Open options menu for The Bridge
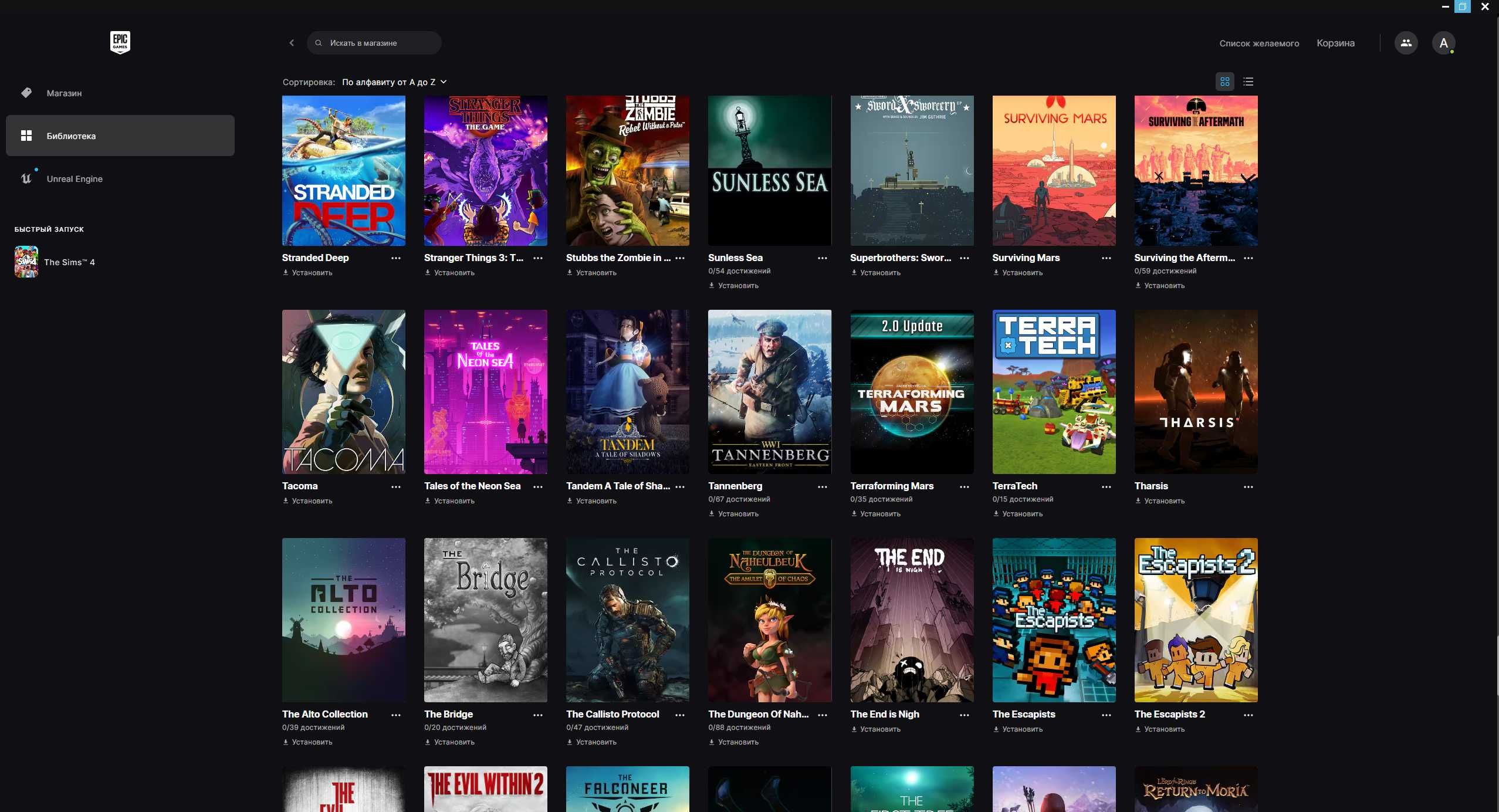 (538, 715)
